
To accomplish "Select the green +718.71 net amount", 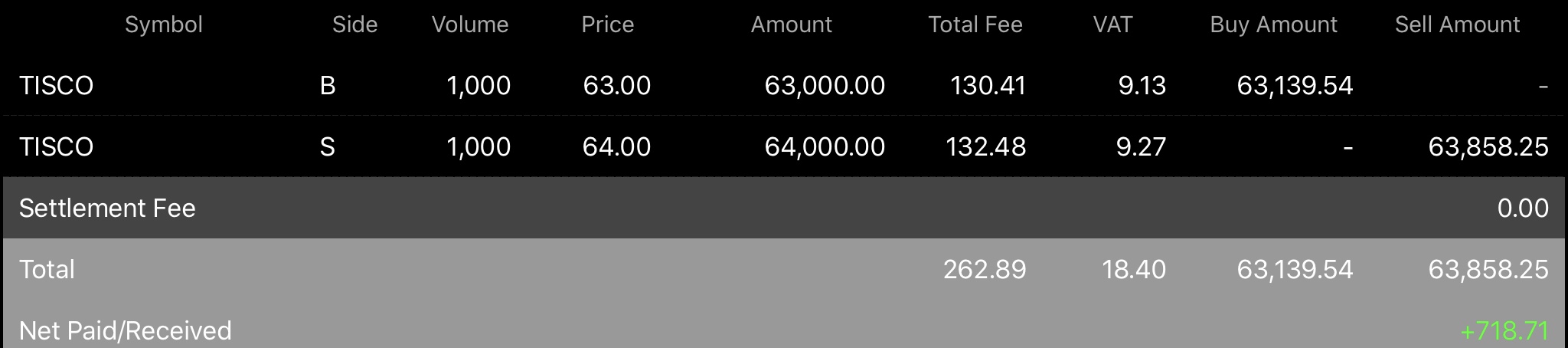I will pyautogui.click(x=1504, y=330).
